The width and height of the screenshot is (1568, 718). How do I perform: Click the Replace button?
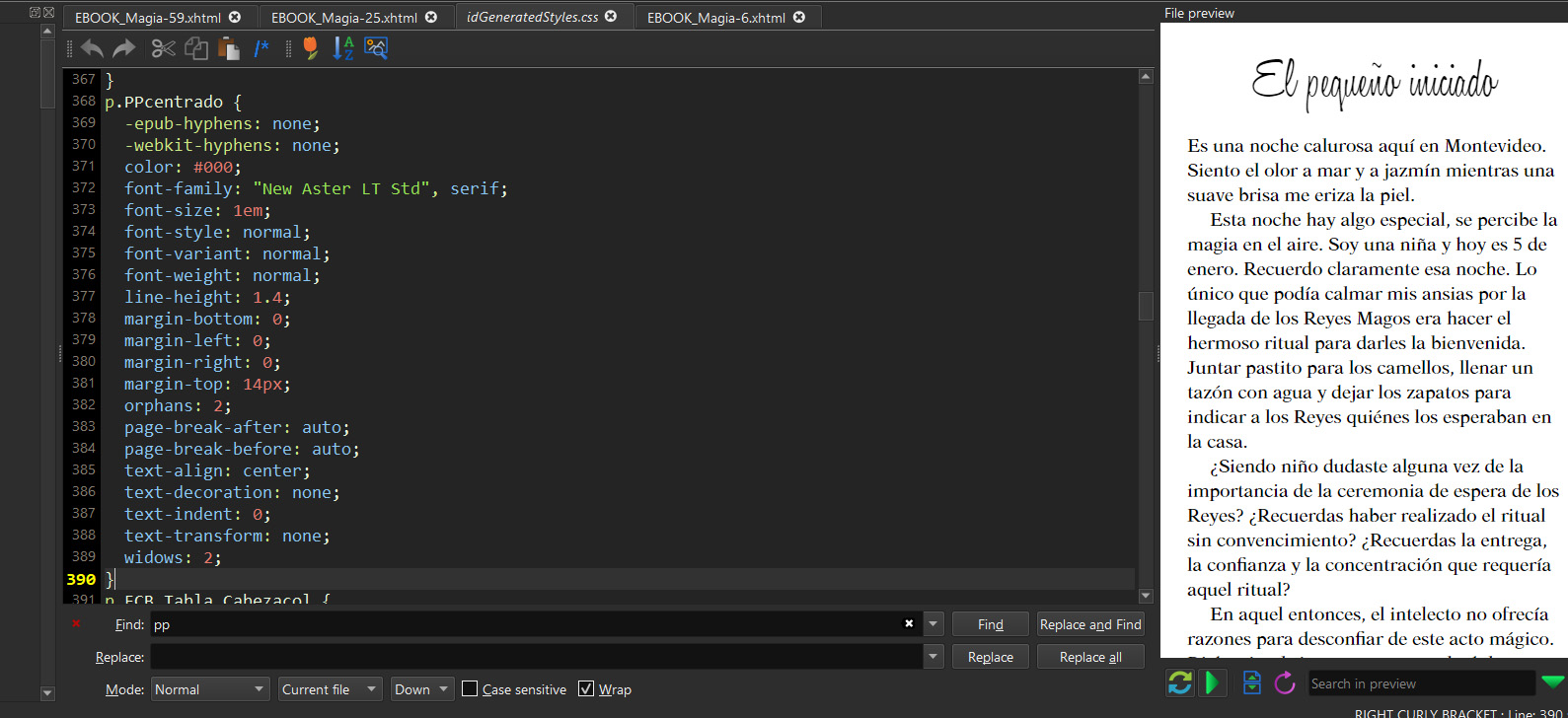click(x=991, y=657)
